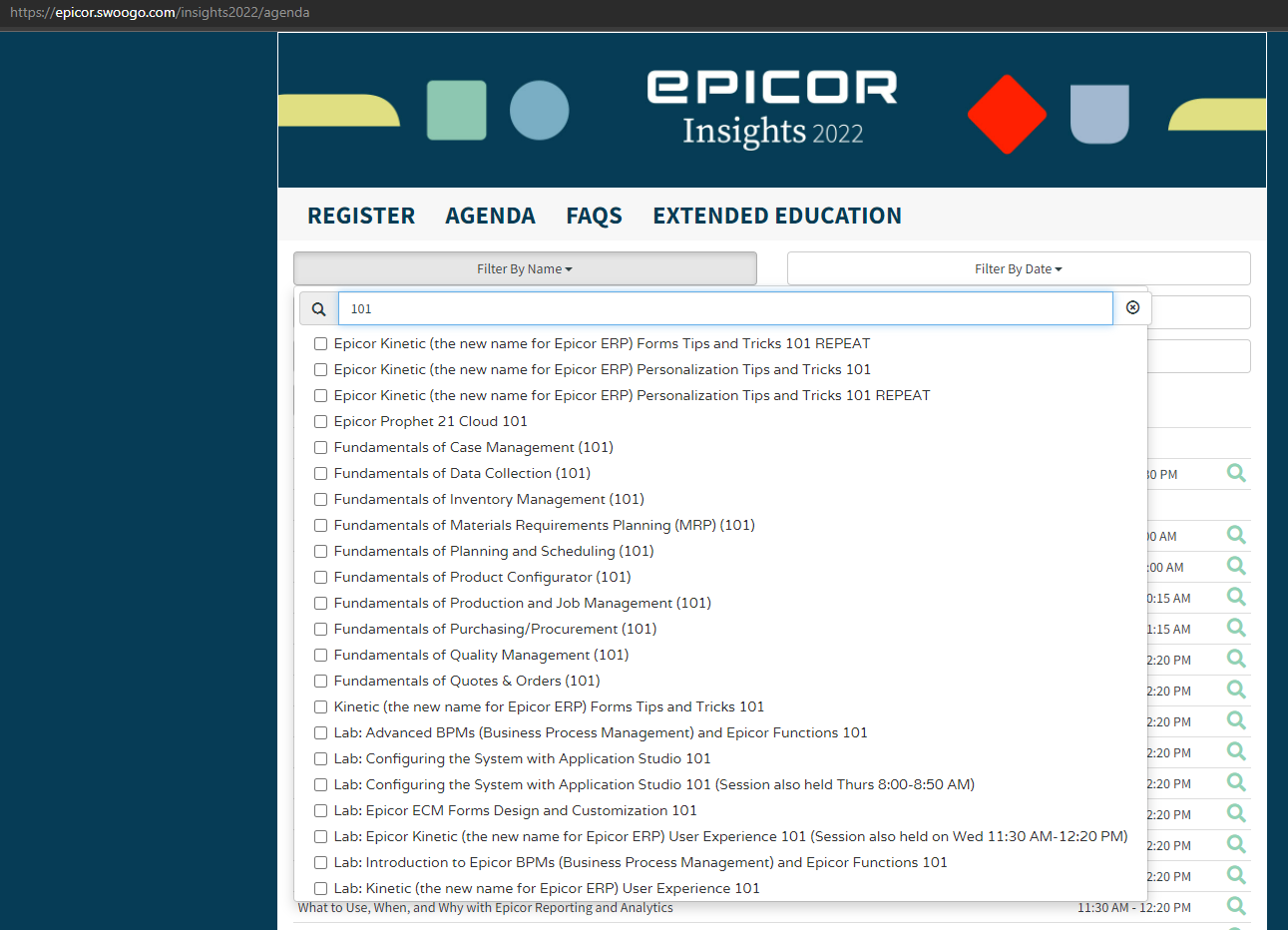Click into the search field containing 101

point(725,308)
